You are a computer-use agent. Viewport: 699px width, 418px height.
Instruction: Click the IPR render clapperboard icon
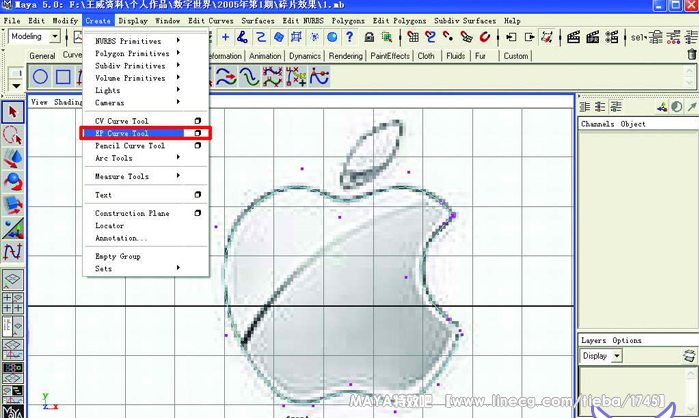coord(592,37)
